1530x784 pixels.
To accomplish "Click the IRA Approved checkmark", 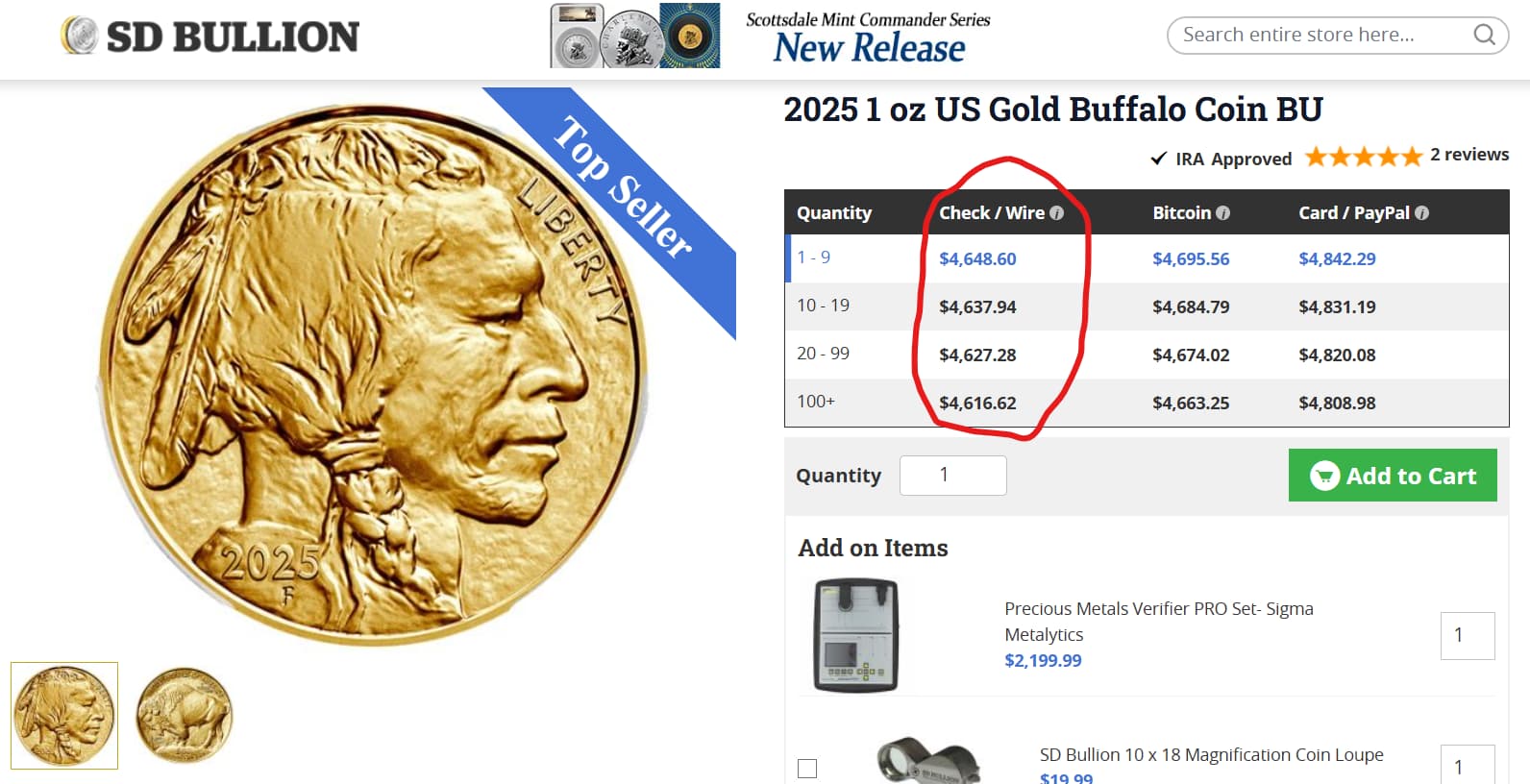I will 1159,159.
